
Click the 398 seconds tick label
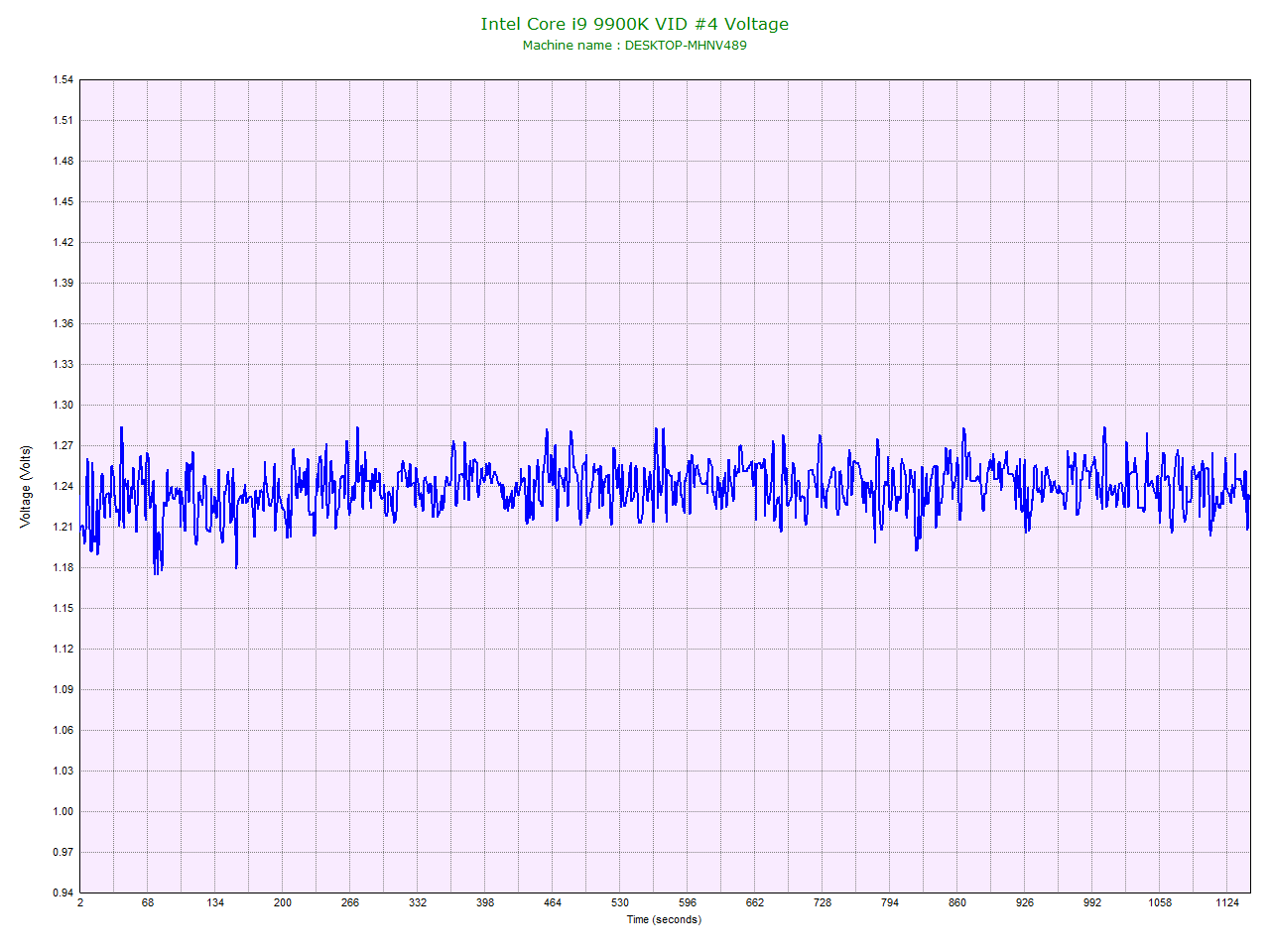click(485, 903)
